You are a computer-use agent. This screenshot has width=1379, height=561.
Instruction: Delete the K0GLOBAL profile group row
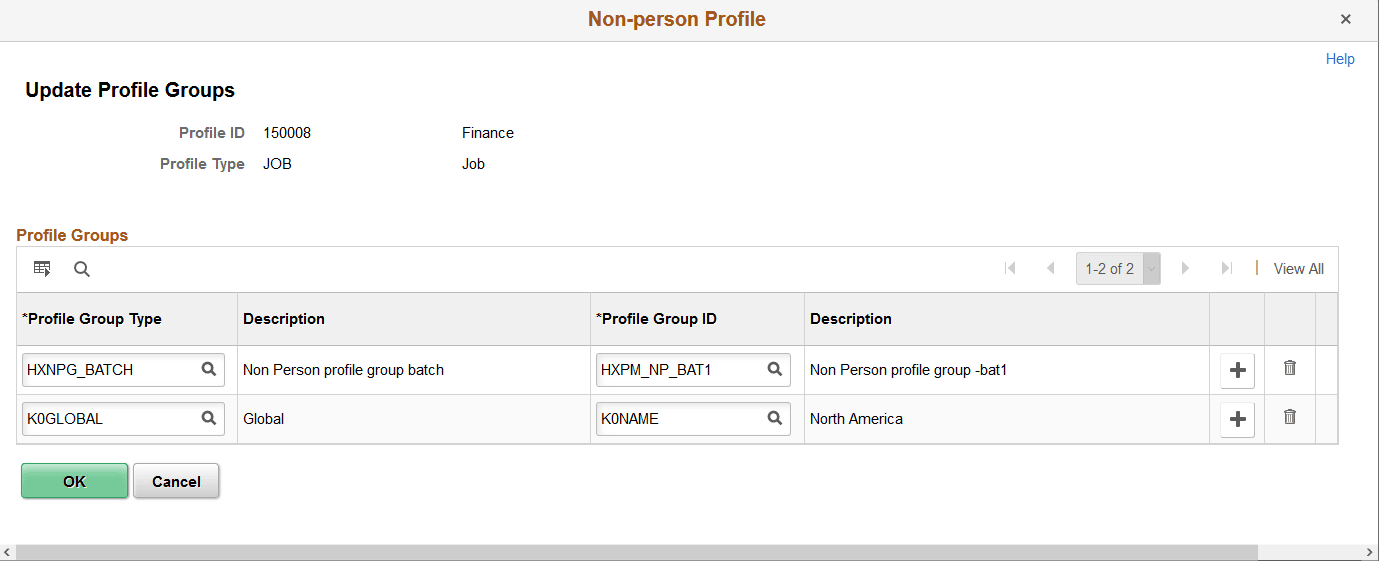[x=1290, y=417]
